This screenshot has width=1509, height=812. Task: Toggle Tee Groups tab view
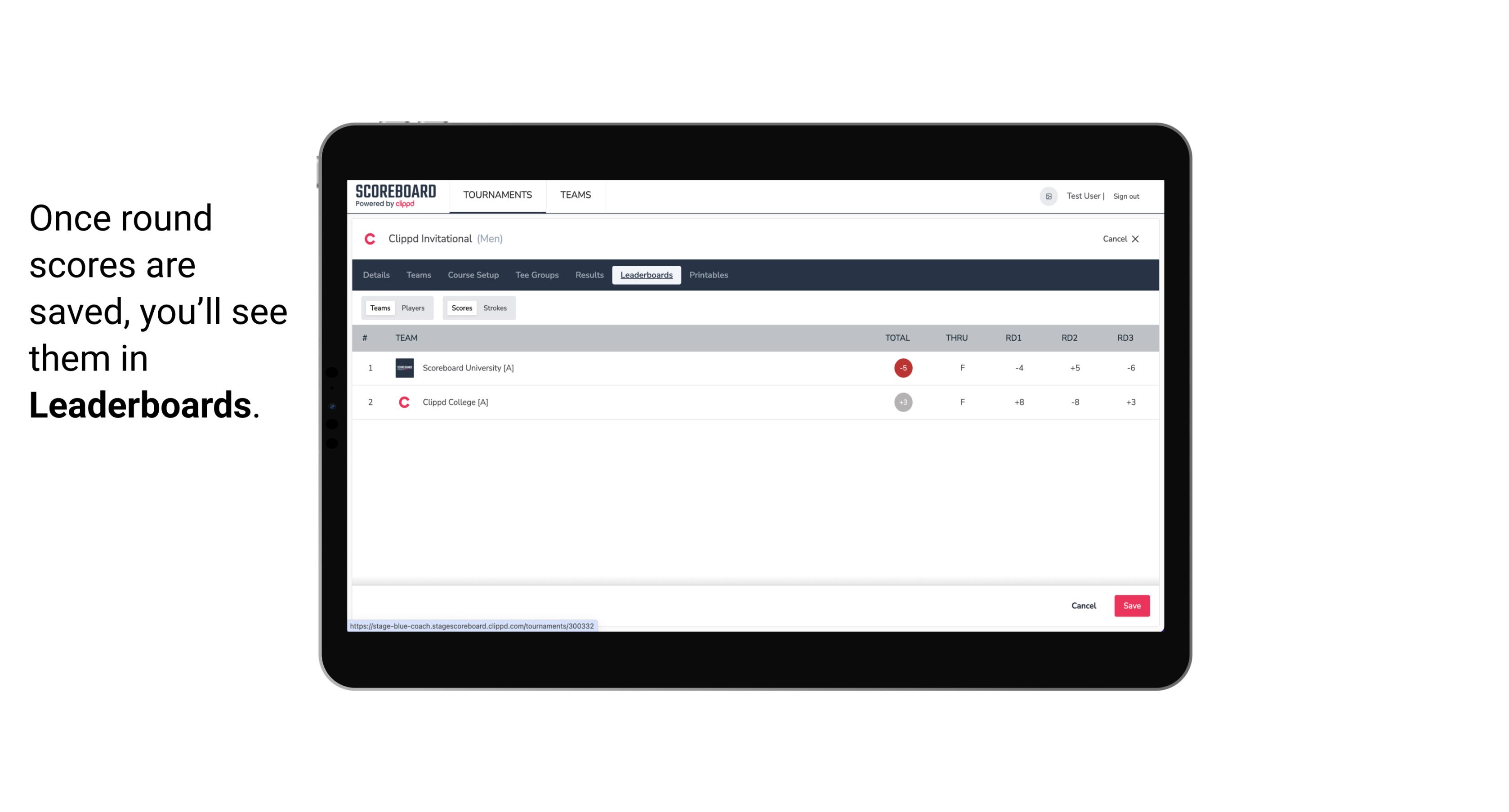[x=536, y=275]
